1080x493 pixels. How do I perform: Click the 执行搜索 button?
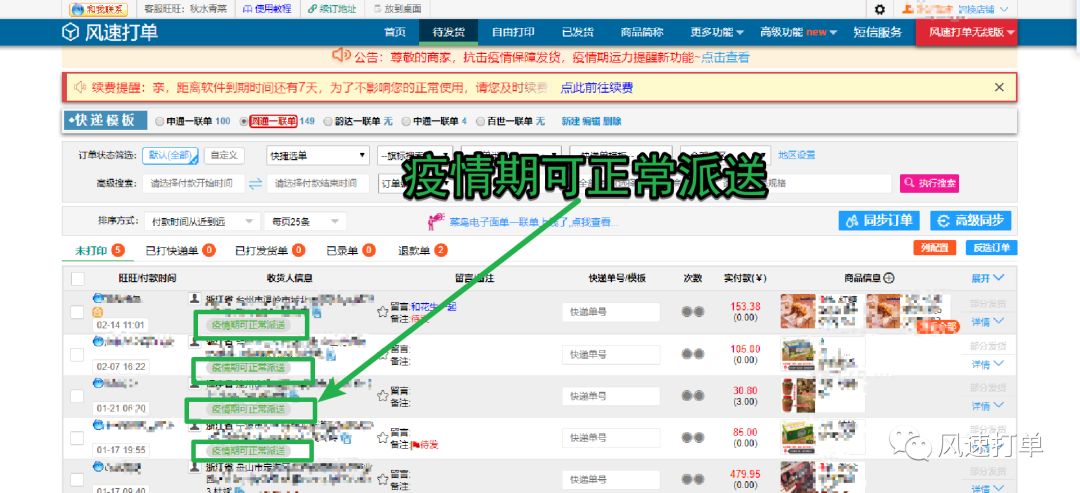pos(929,183)
